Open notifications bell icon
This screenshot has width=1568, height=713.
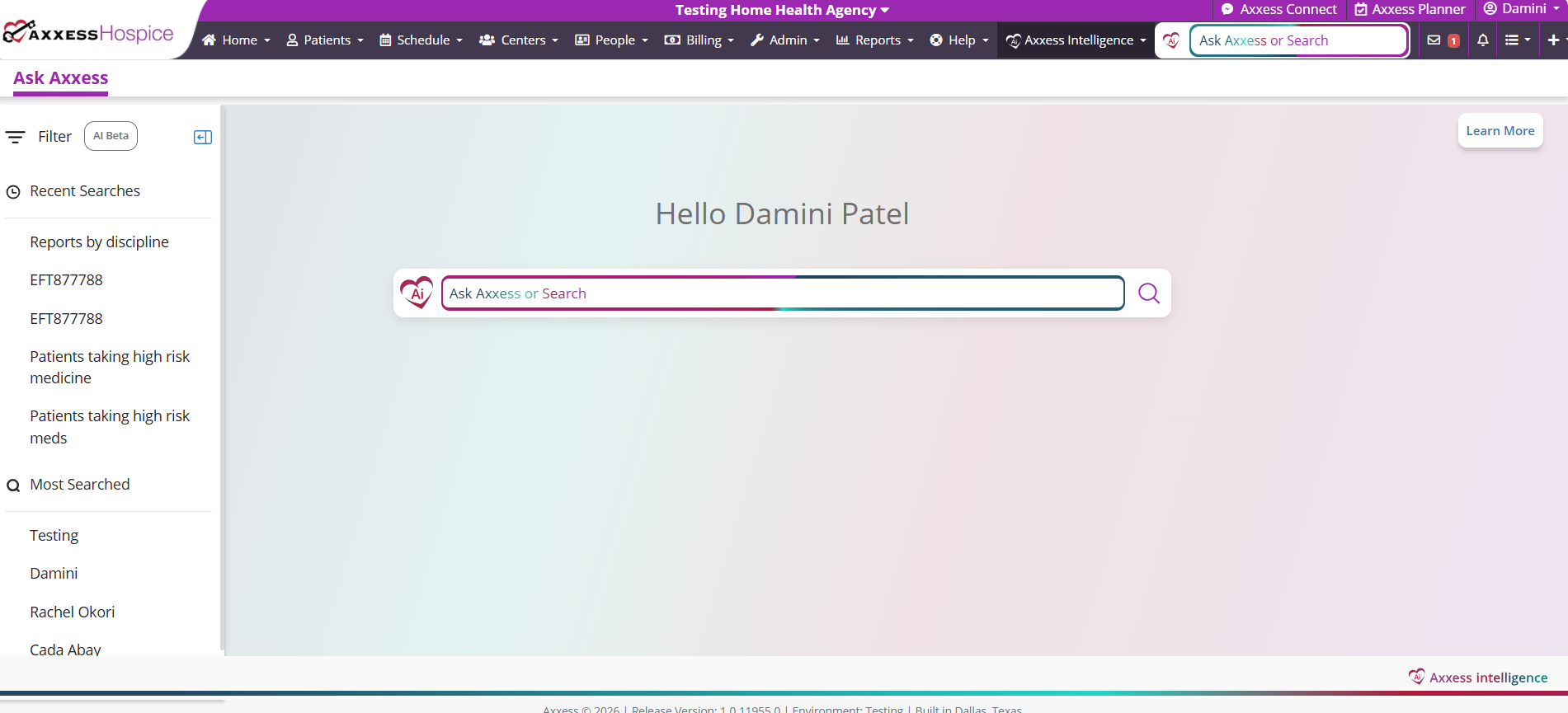point(1482,40)
